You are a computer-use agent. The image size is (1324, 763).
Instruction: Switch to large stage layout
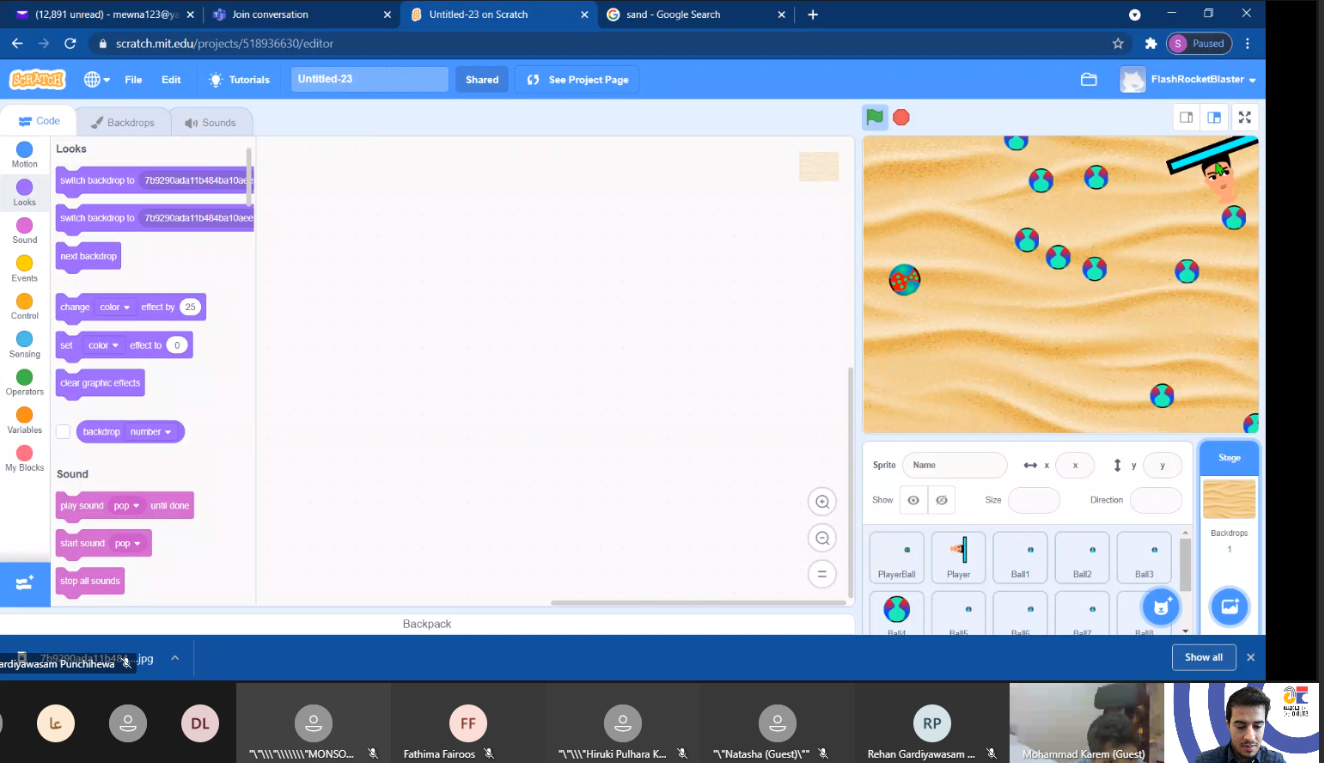point(1214,117)
